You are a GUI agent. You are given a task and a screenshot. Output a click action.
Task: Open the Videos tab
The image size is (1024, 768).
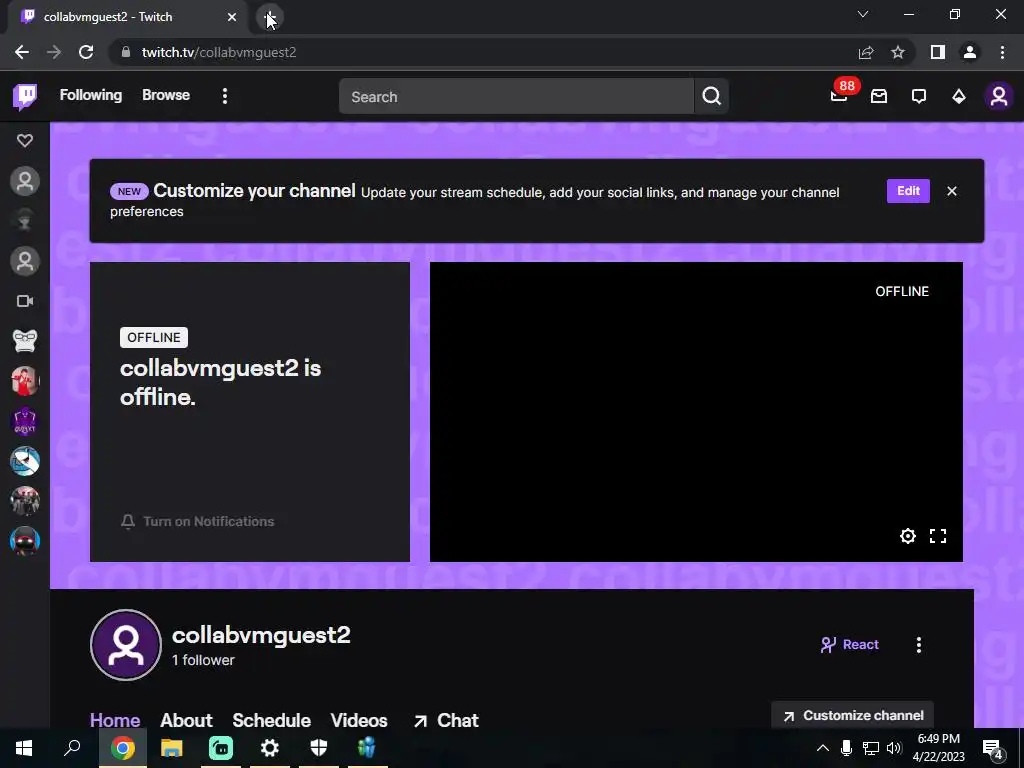tap(359, 720)
